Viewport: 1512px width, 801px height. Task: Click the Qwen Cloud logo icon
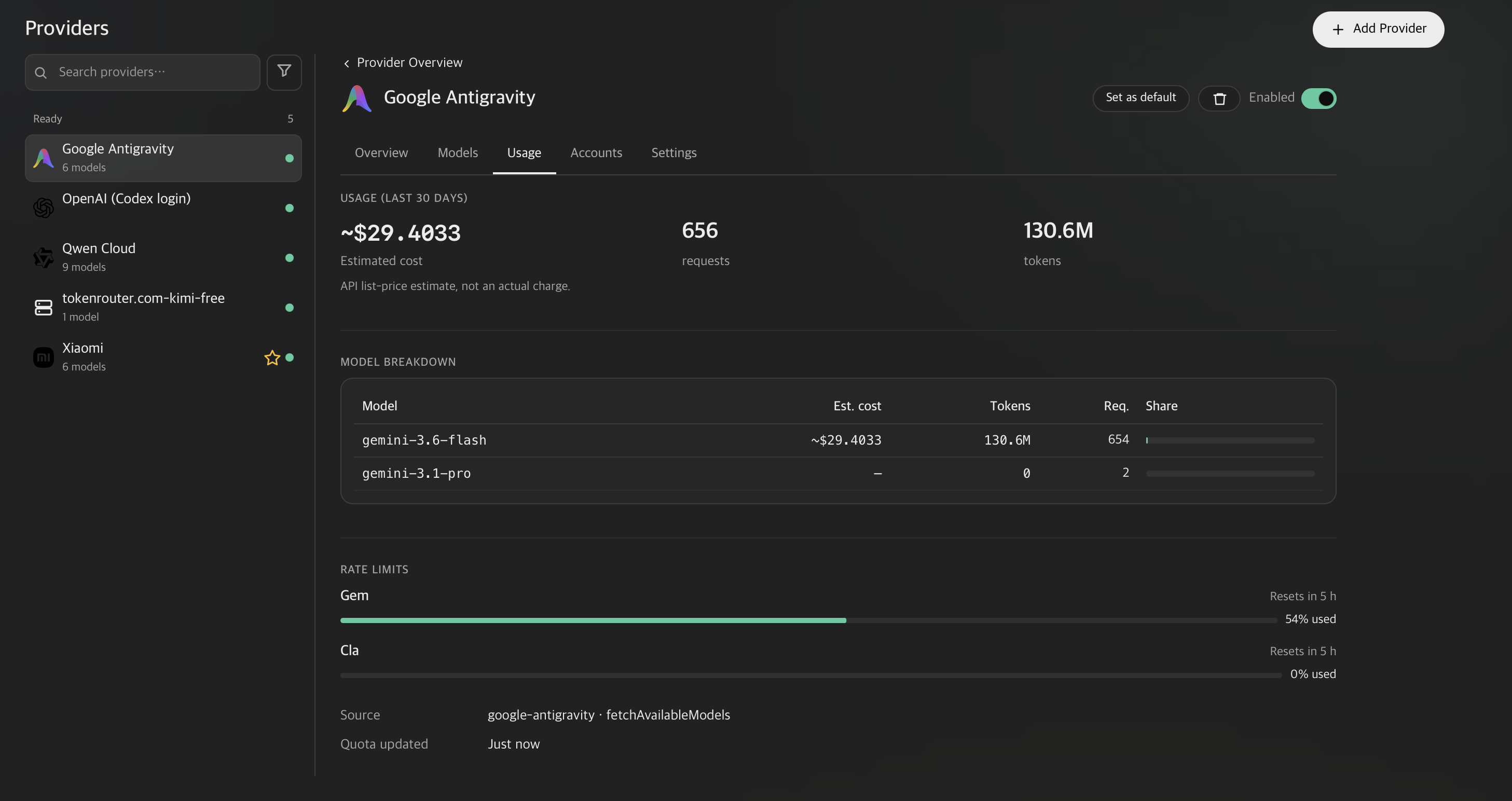pos(44,258)
